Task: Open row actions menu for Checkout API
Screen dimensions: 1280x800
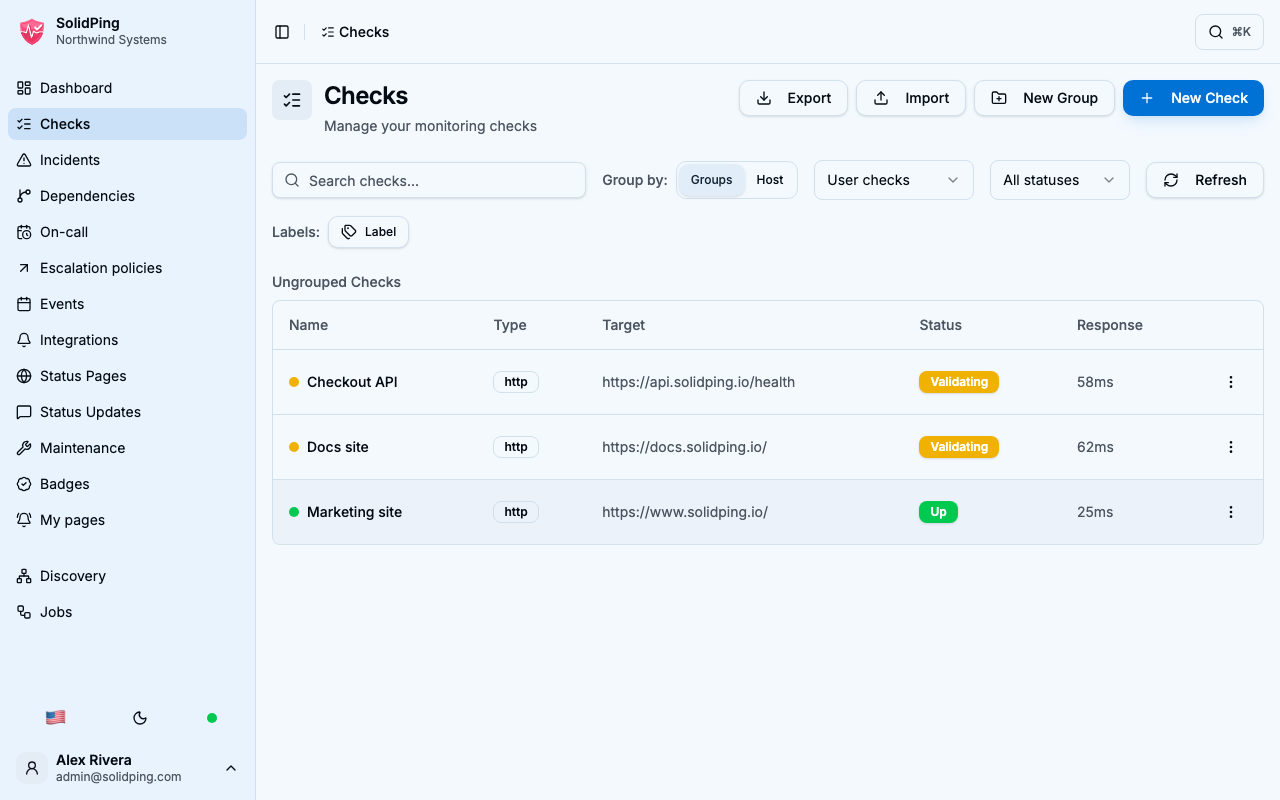Action: pyautogui.click(x=1231, y=382)
